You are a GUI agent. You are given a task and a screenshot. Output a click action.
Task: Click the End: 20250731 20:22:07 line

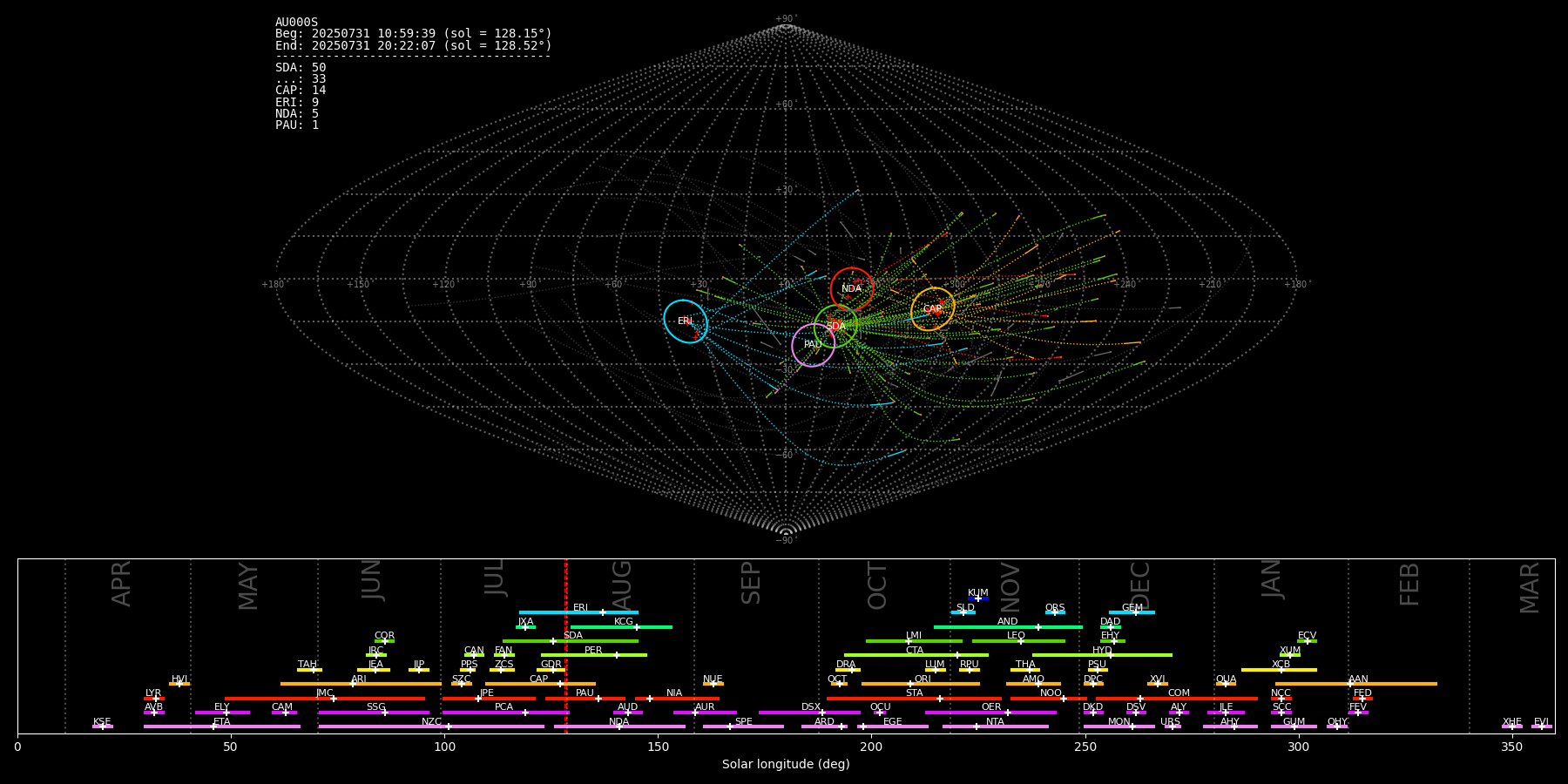414,45
